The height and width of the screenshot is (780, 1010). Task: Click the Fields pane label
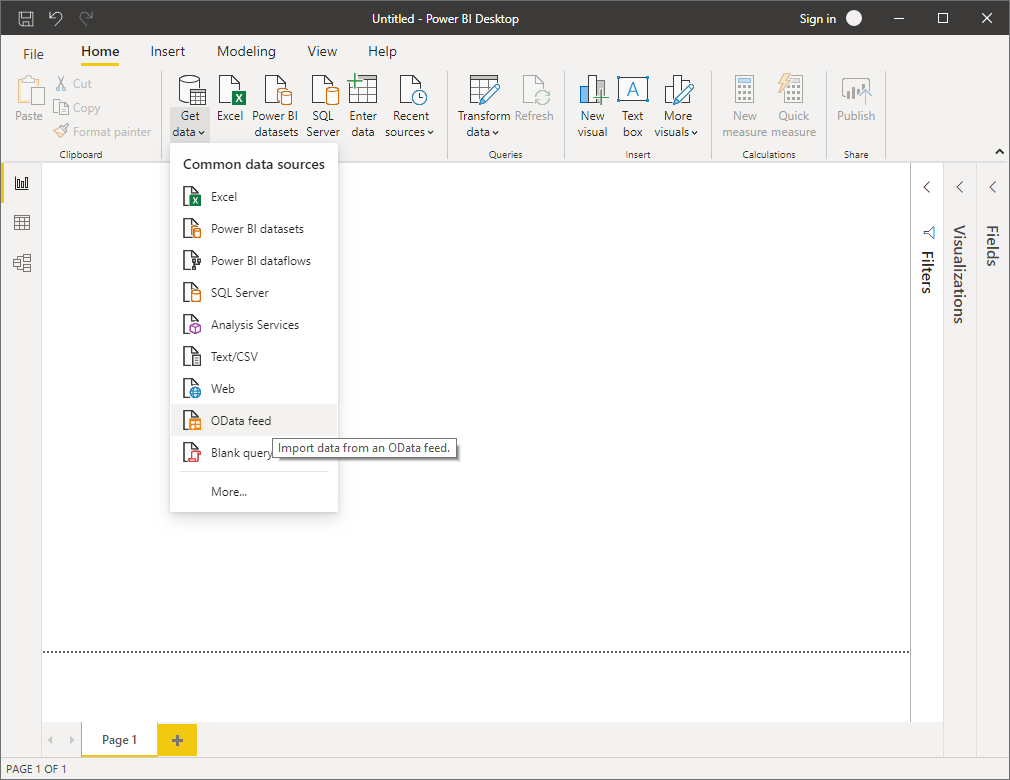click(993, 245)
